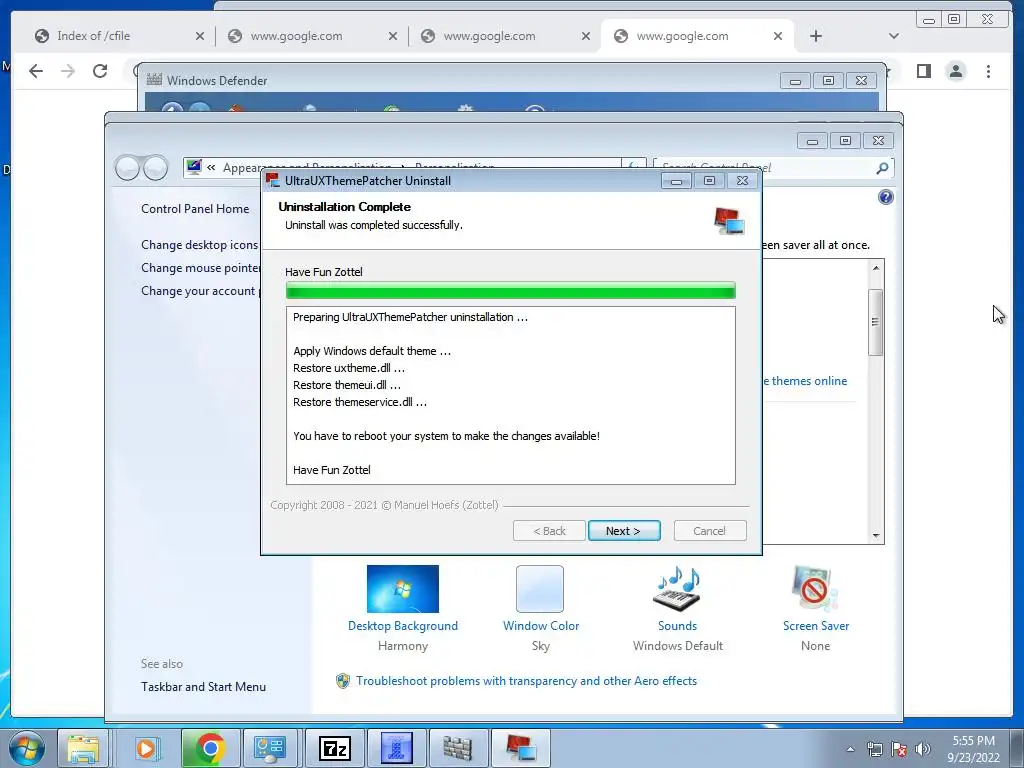Open get more themes online link

pyautogui.click(x=805, y=381)
